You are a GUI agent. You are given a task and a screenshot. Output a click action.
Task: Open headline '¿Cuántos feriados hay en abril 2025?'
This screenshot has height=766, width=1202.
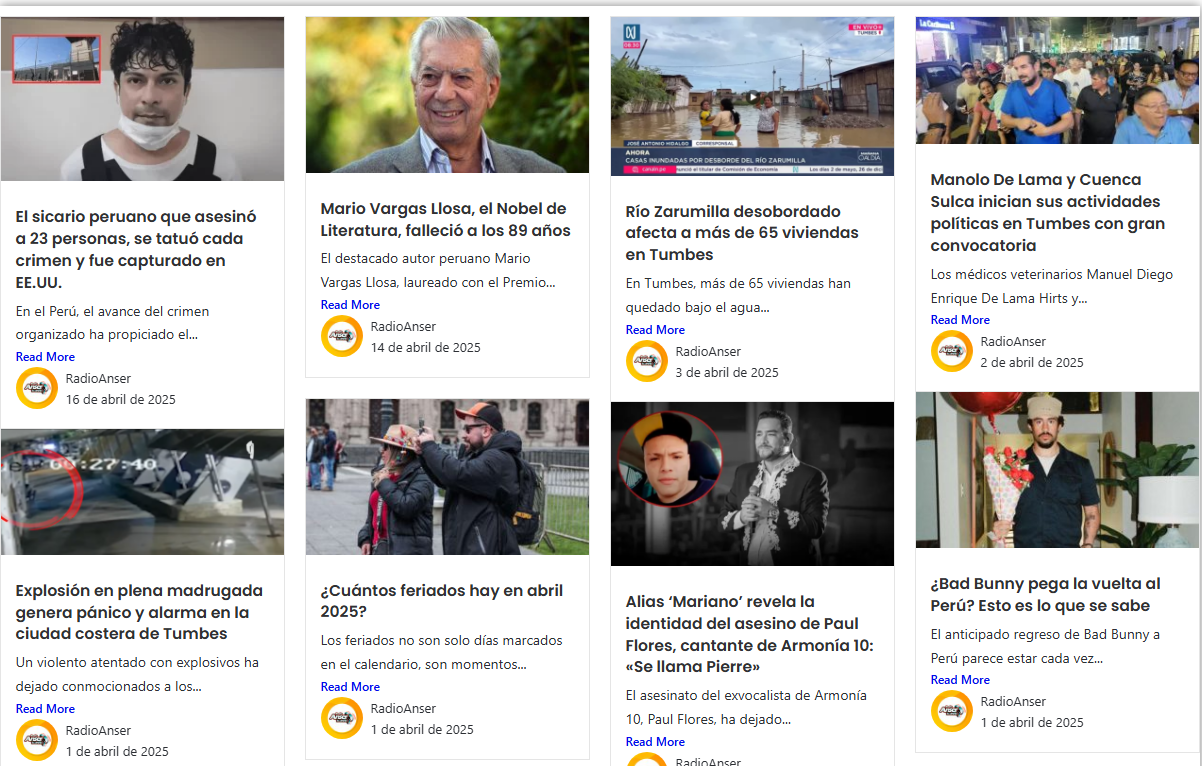[x=442, y=601]
